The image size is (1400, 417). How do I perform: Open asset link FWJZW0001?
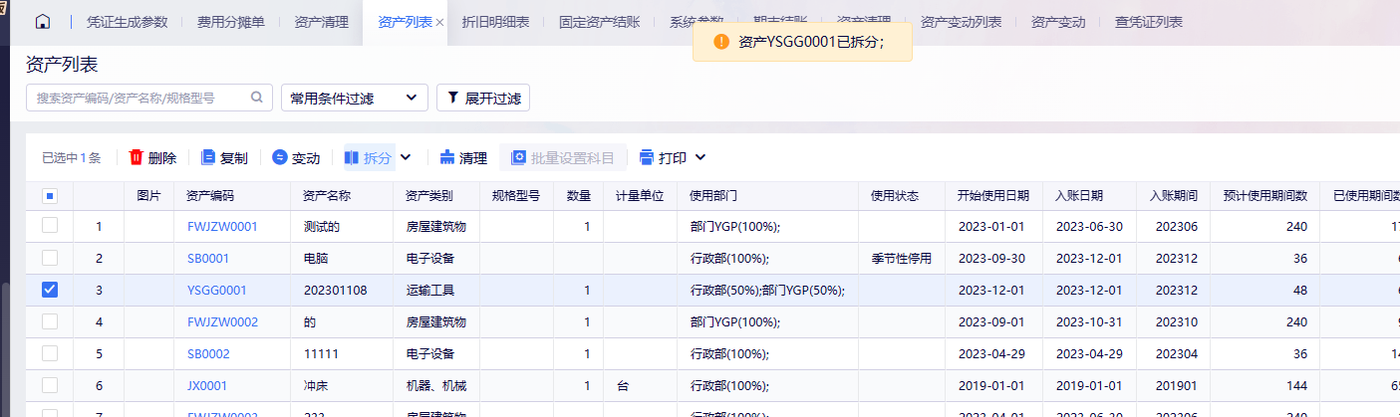(x=222, y=227)
